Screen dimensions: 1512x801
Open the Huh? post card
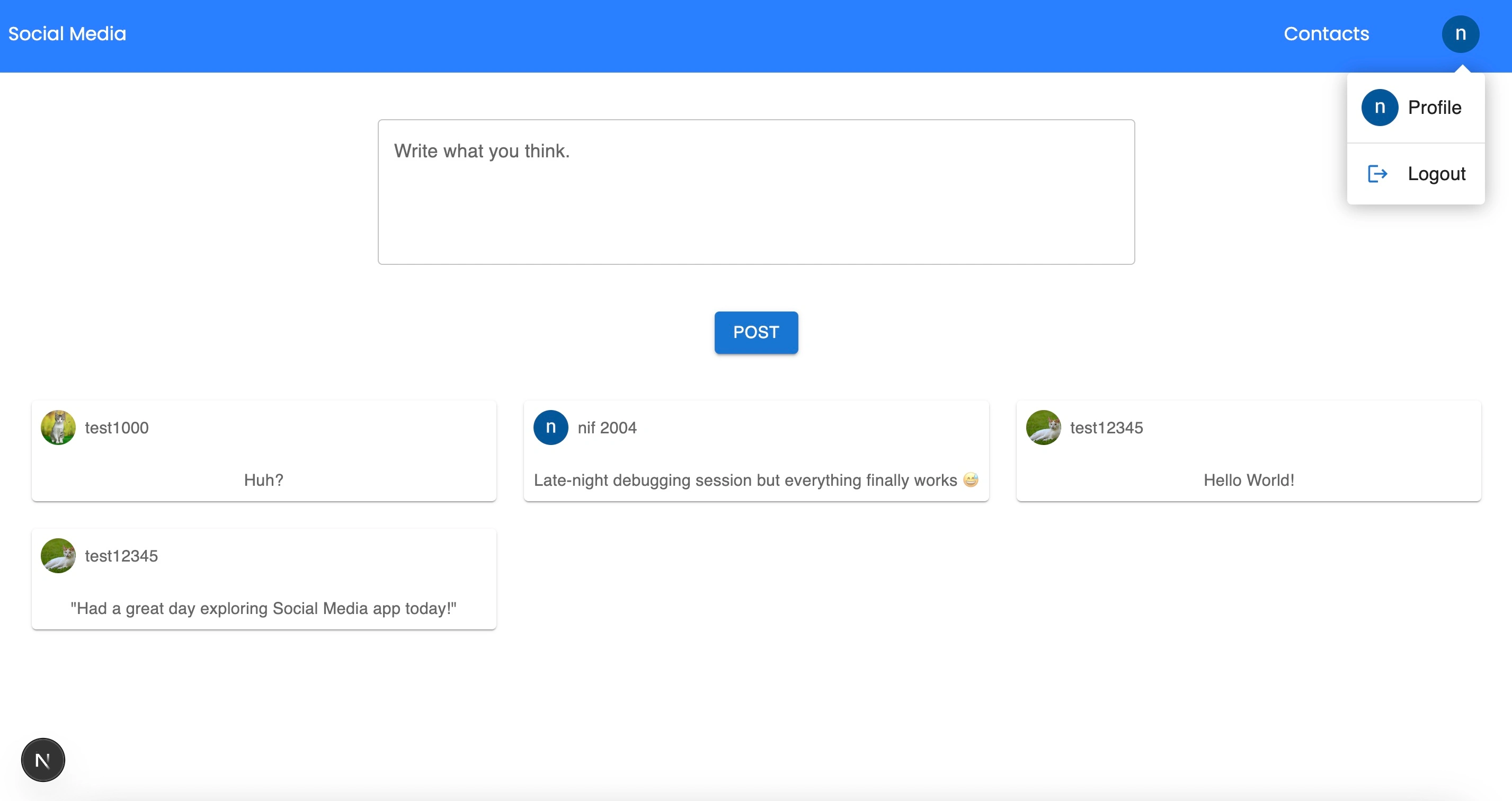(263, 480)
